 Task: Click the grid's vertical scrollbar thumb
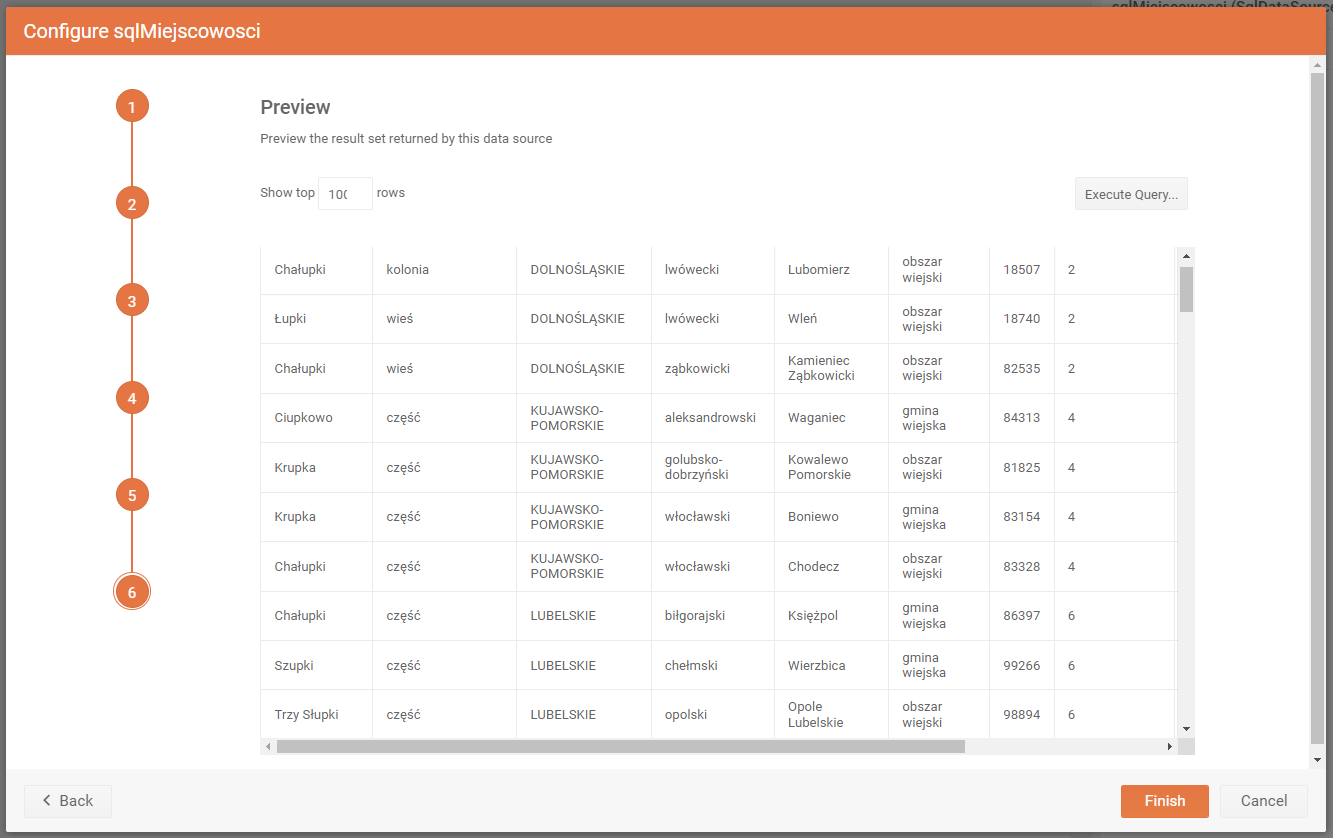tap(1186, 289)
